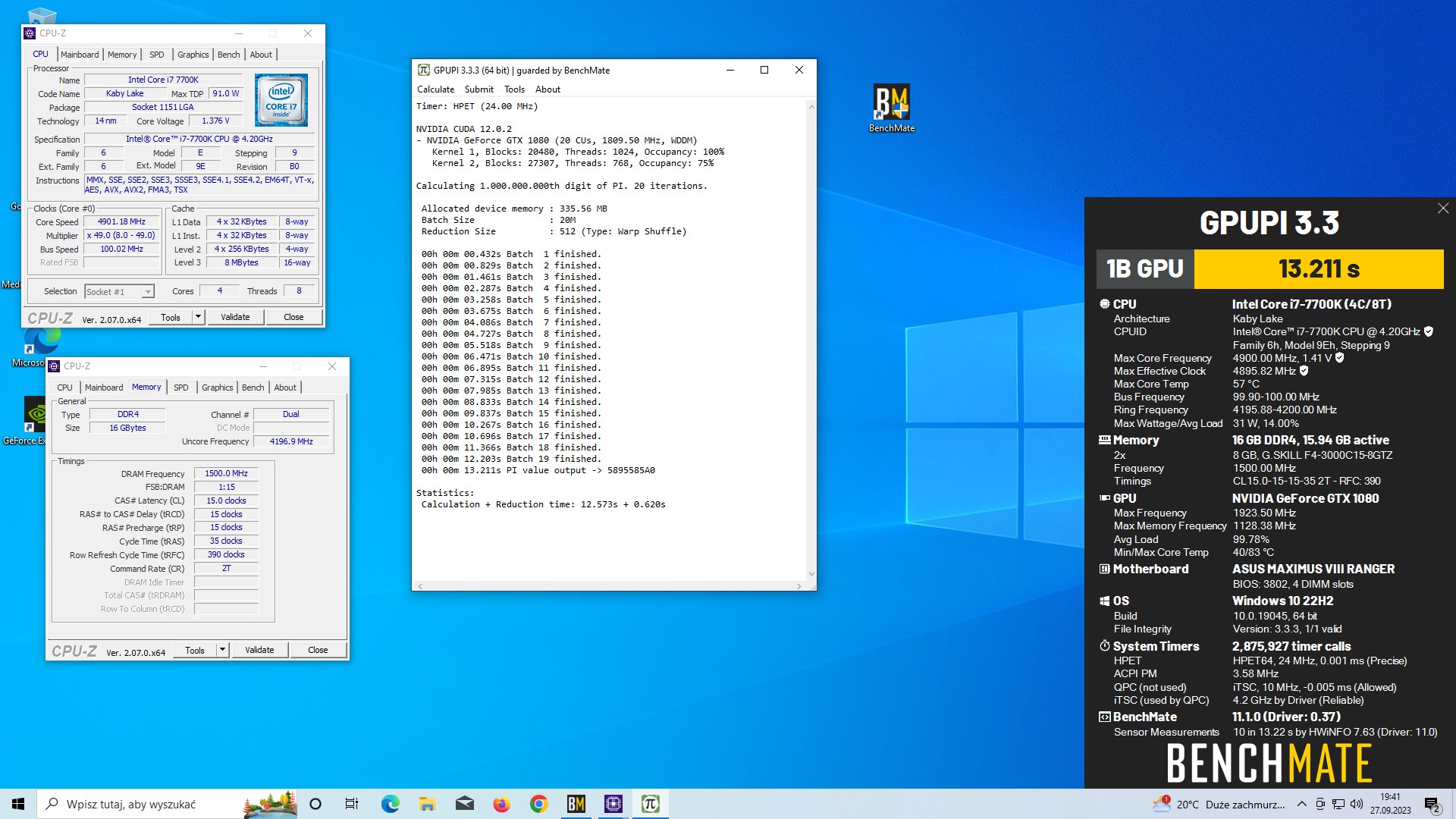Click GPUPI vertical scrollbar down arrow
This screenshot has width=1456, height=819.
coord(811,575)
